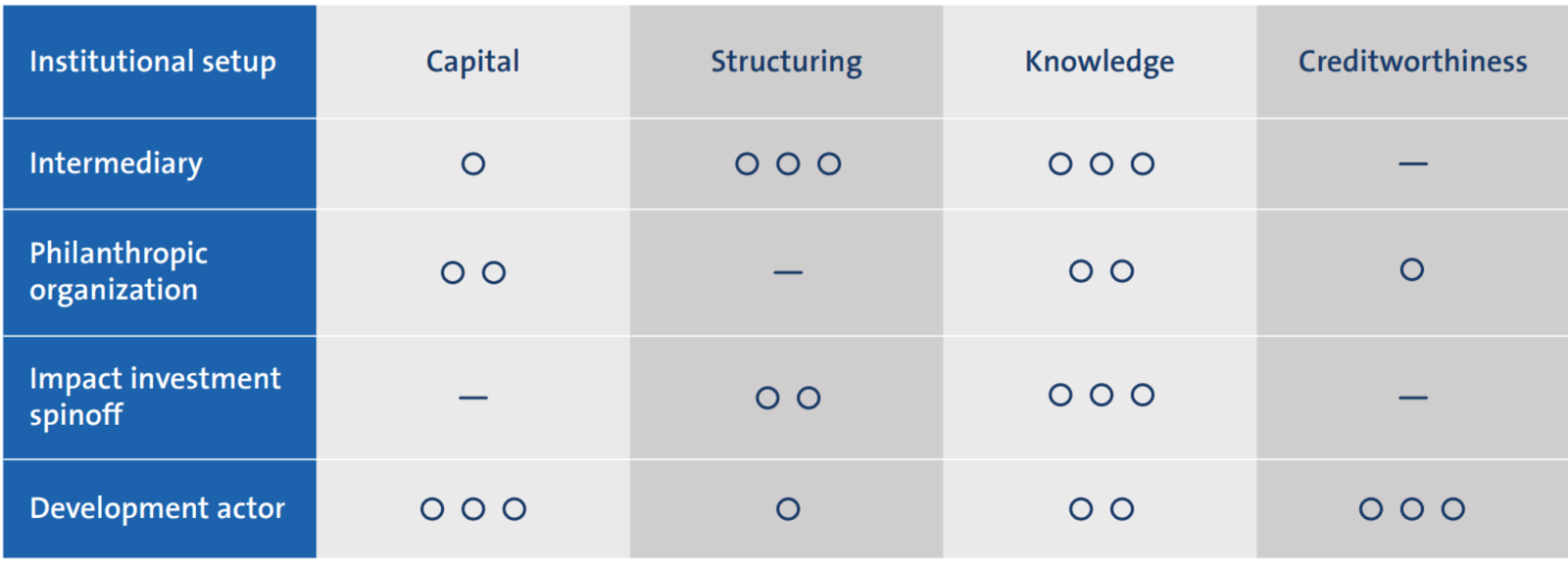The image size is (1568, 565).
Task: Click the Development actor row label
Action: coord(157,508)
